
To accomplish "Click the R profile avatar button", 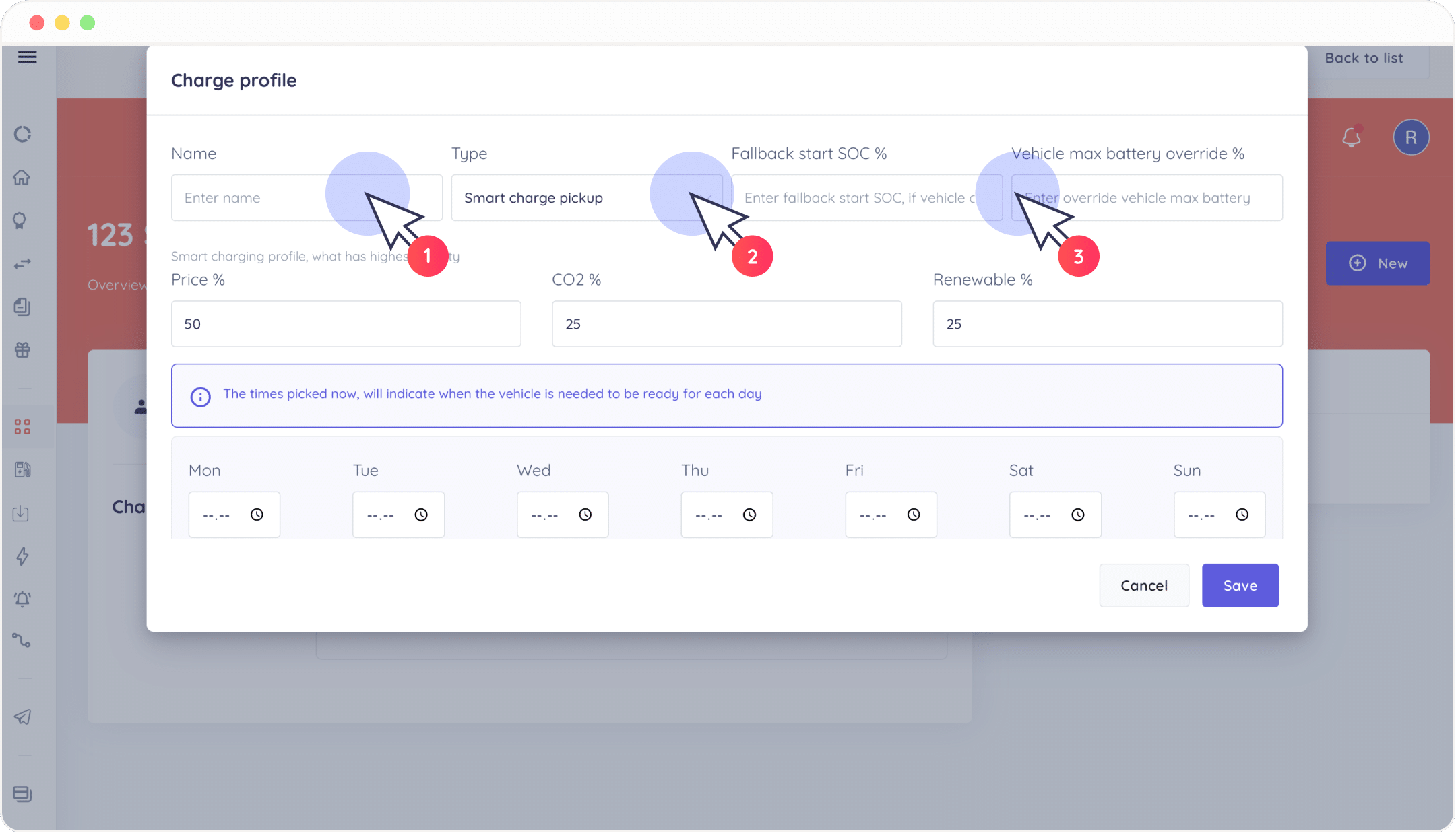I will 1412,137.
